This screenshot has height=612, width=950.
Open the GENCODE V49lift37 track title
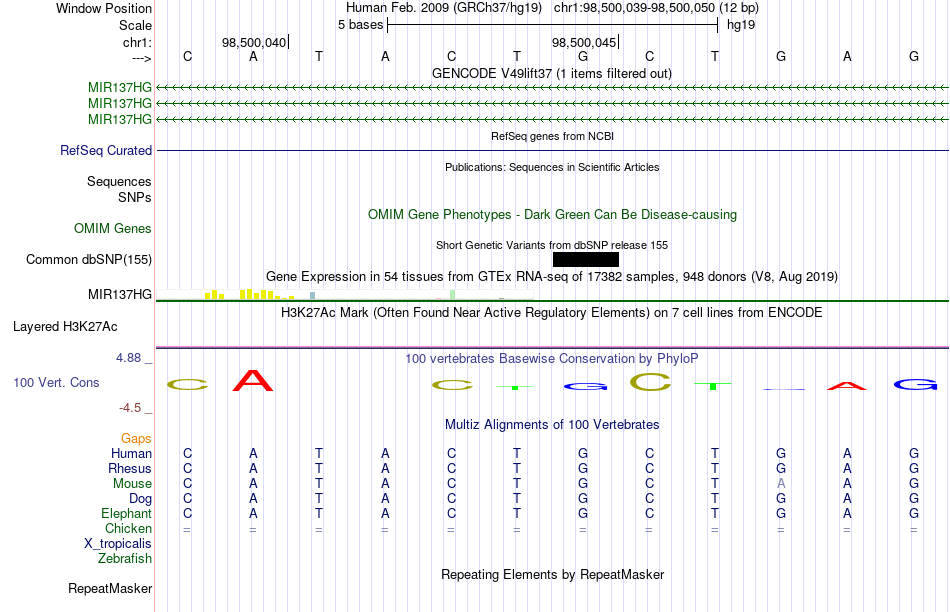click(x=552, y=73)
